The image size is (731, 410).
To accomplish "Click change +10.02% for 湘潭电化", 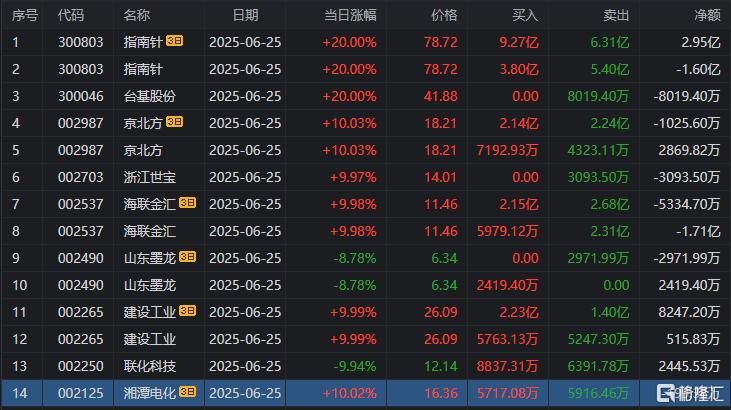I will [349, 393].
